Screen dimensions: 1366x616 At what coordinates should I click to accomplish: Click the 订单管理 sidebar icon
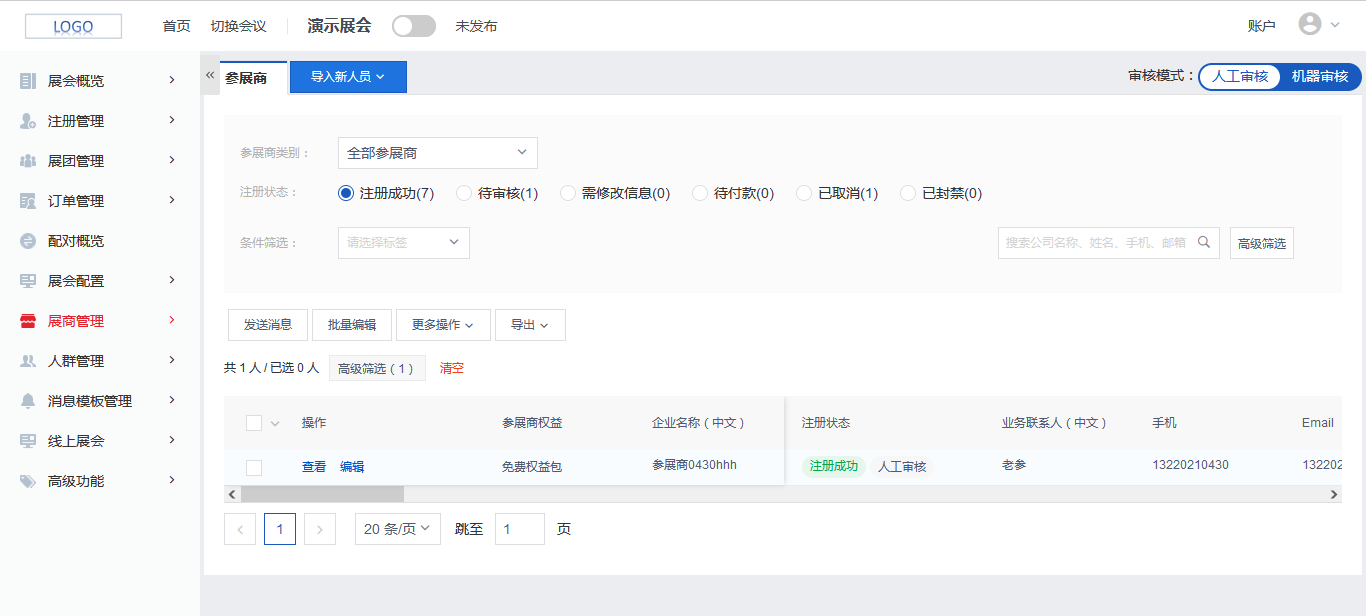(x=28, y=201)
